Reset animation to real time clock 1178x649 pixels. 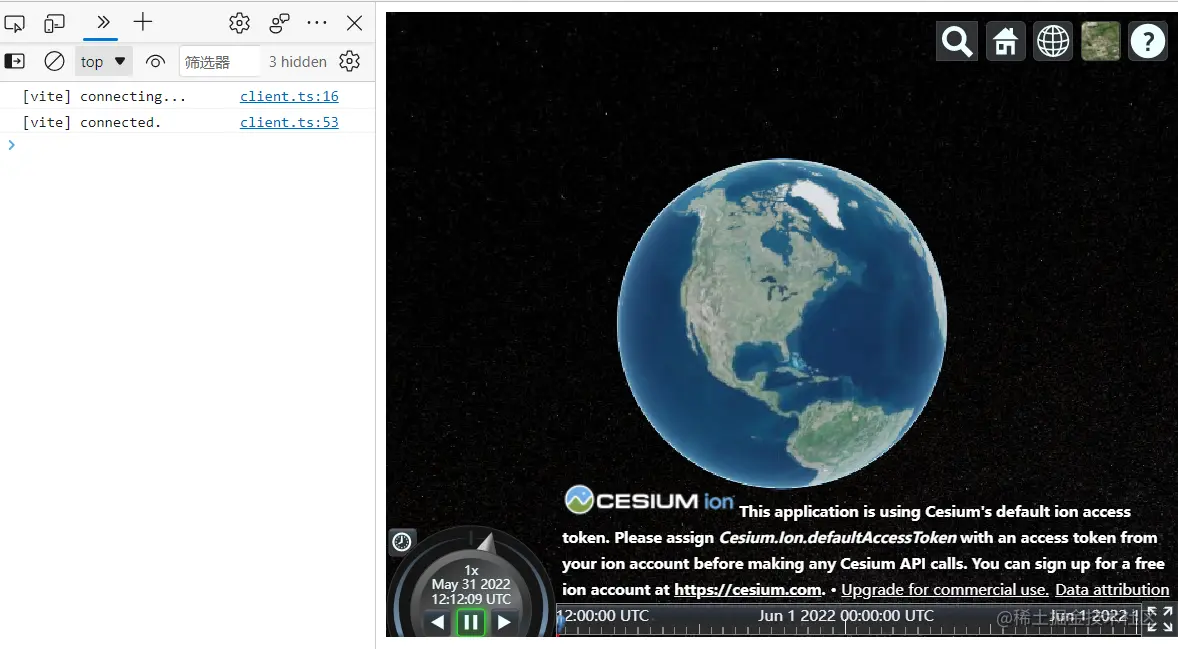(402, 542)
